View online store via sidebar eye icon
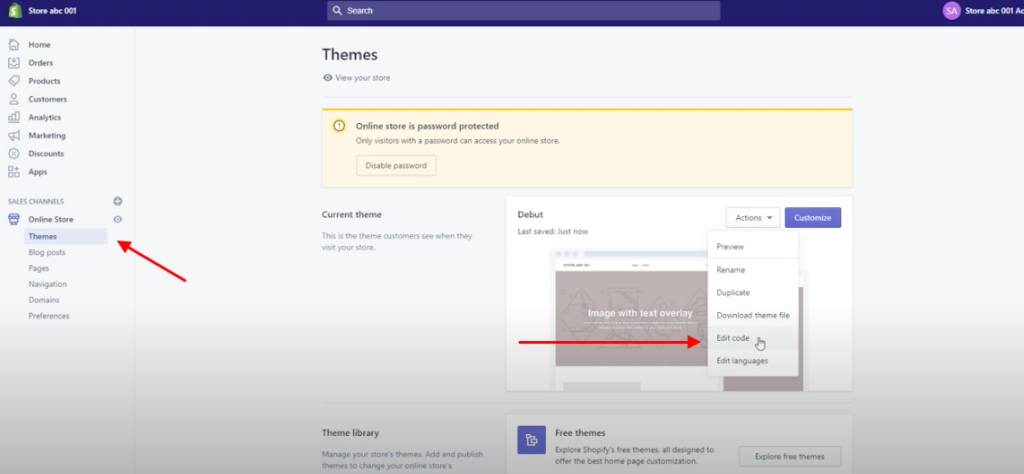 (118, 219)
